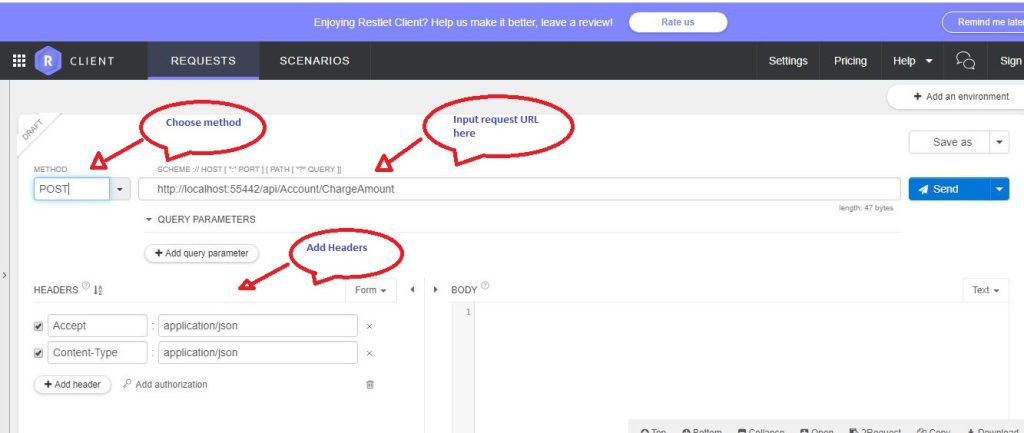This screenshot has width=1024, height=433.
Task: Open the Help menu
Action: [912, 61]
